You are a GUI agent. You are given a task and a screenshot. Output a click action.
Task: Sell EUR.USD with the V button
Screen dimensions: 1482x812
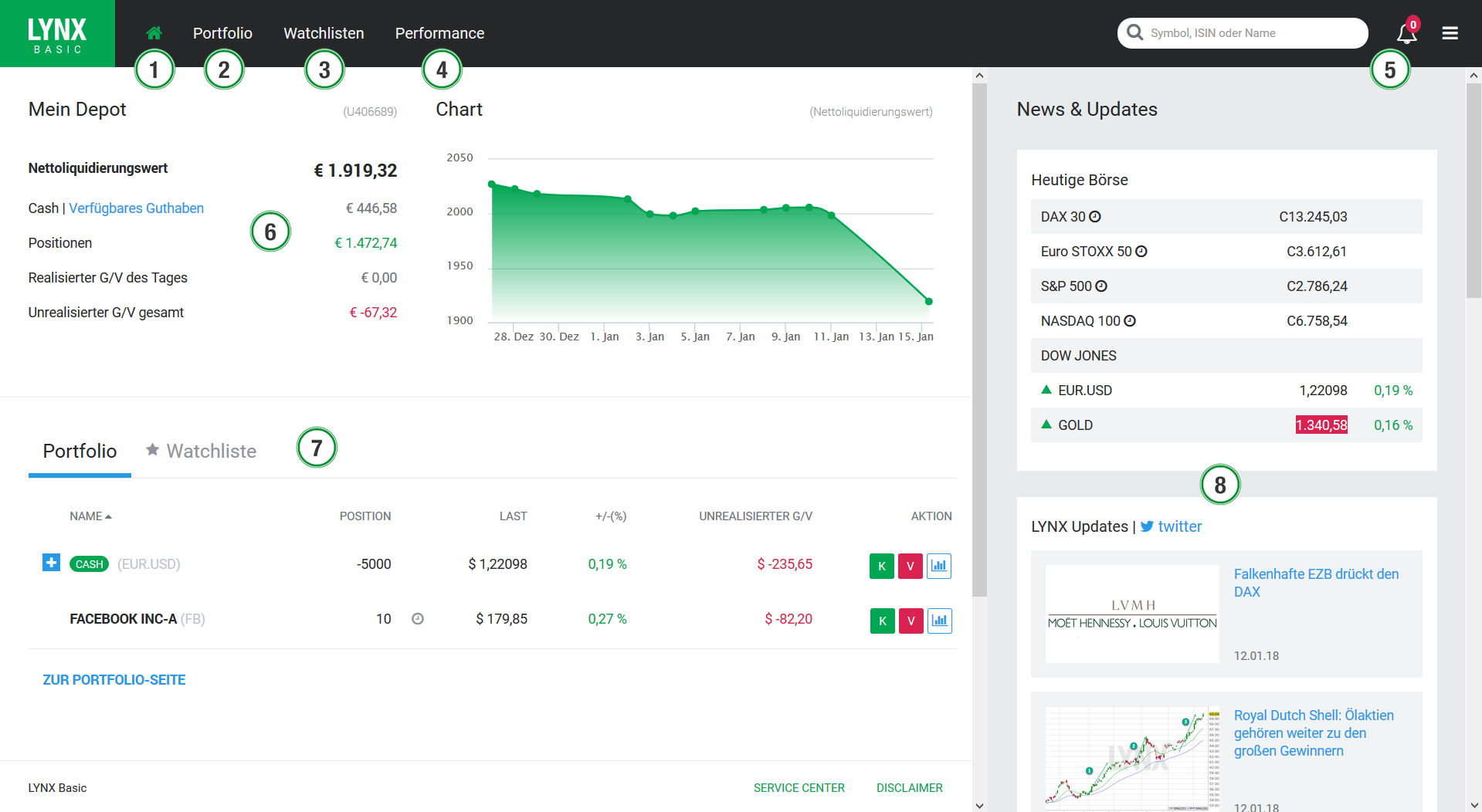pyautogui.click(x=911, y=566)
